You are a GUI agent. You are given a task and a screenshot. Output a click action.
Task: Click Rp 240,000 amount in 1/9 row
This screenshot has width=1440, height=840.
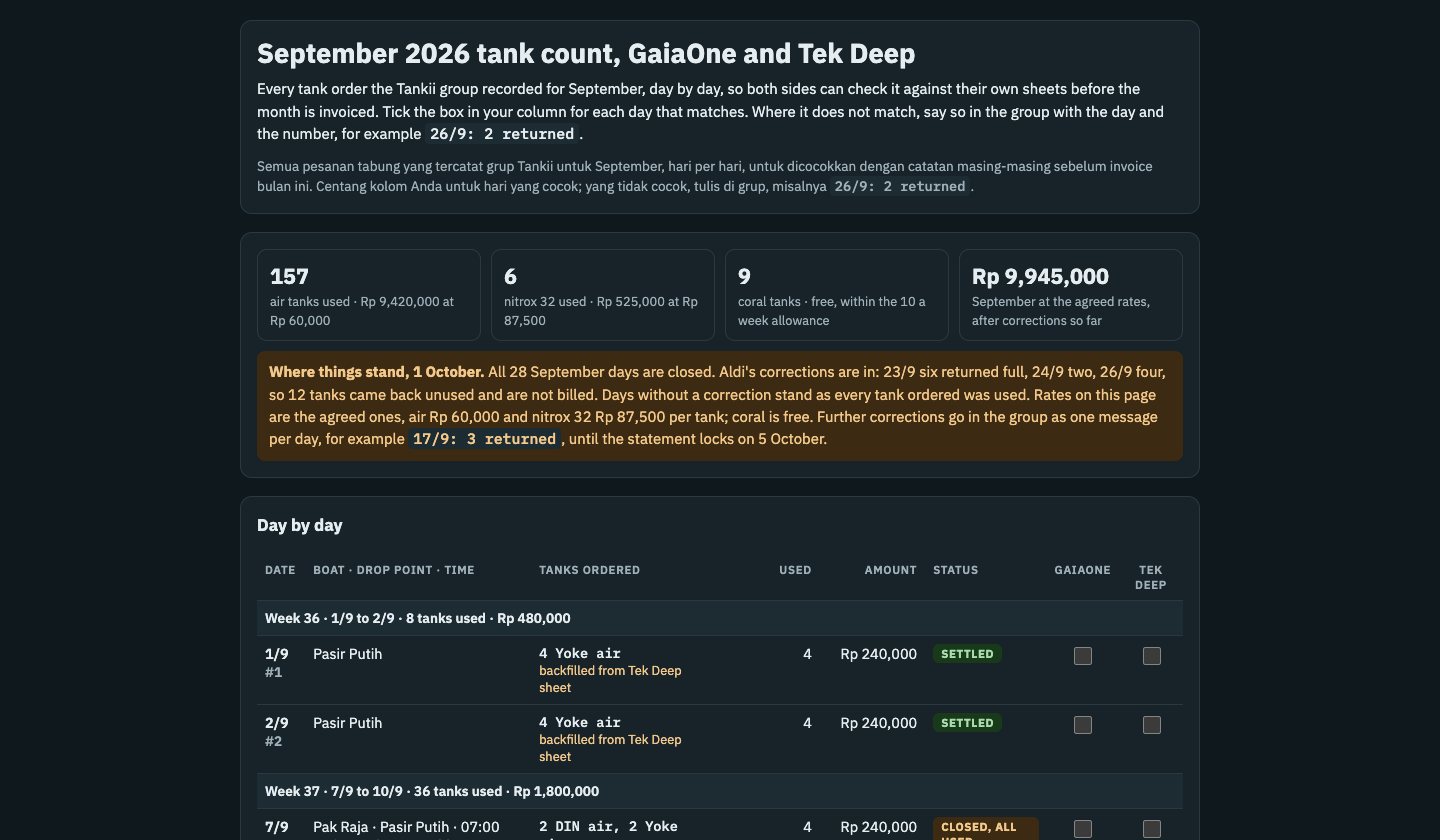pyautogui.click(x=878, y=654)
